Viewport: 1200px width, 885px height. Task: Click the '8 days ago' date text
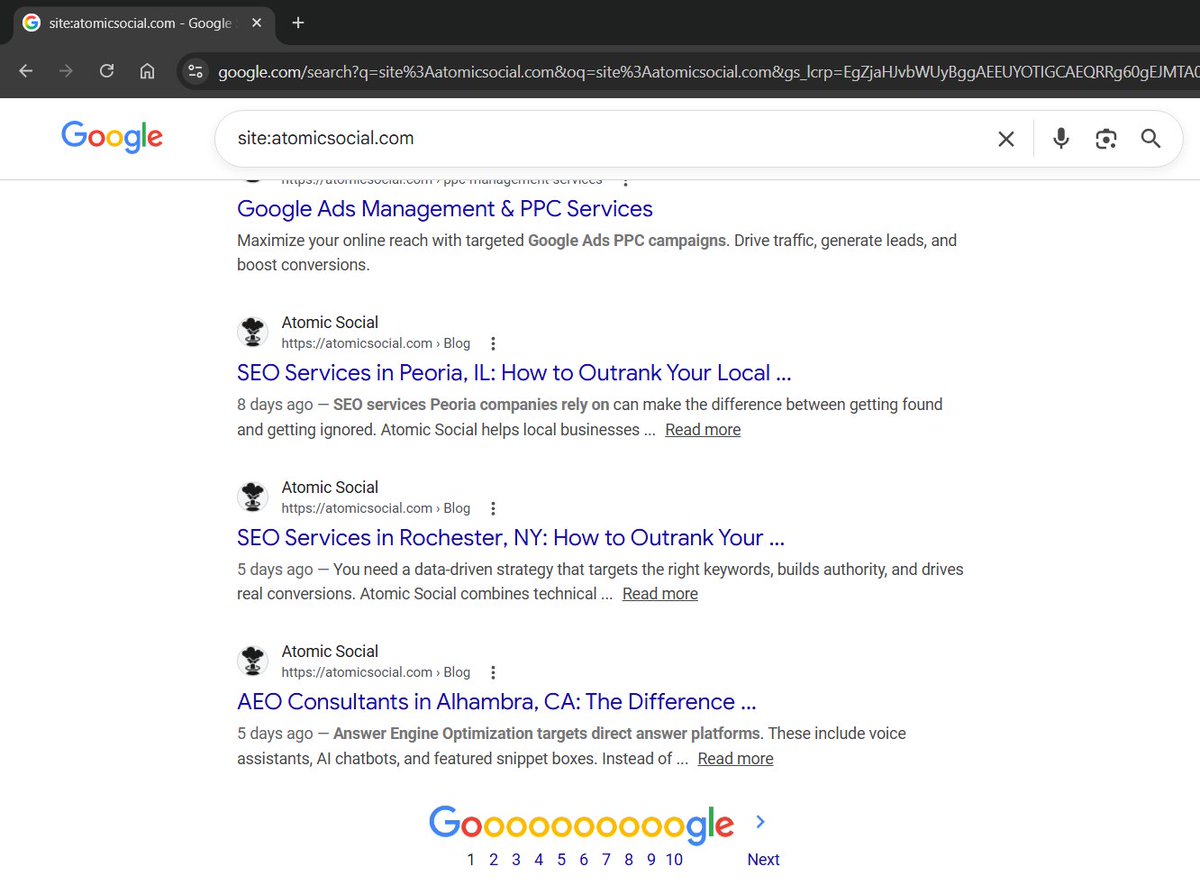[x=275, y=405]
